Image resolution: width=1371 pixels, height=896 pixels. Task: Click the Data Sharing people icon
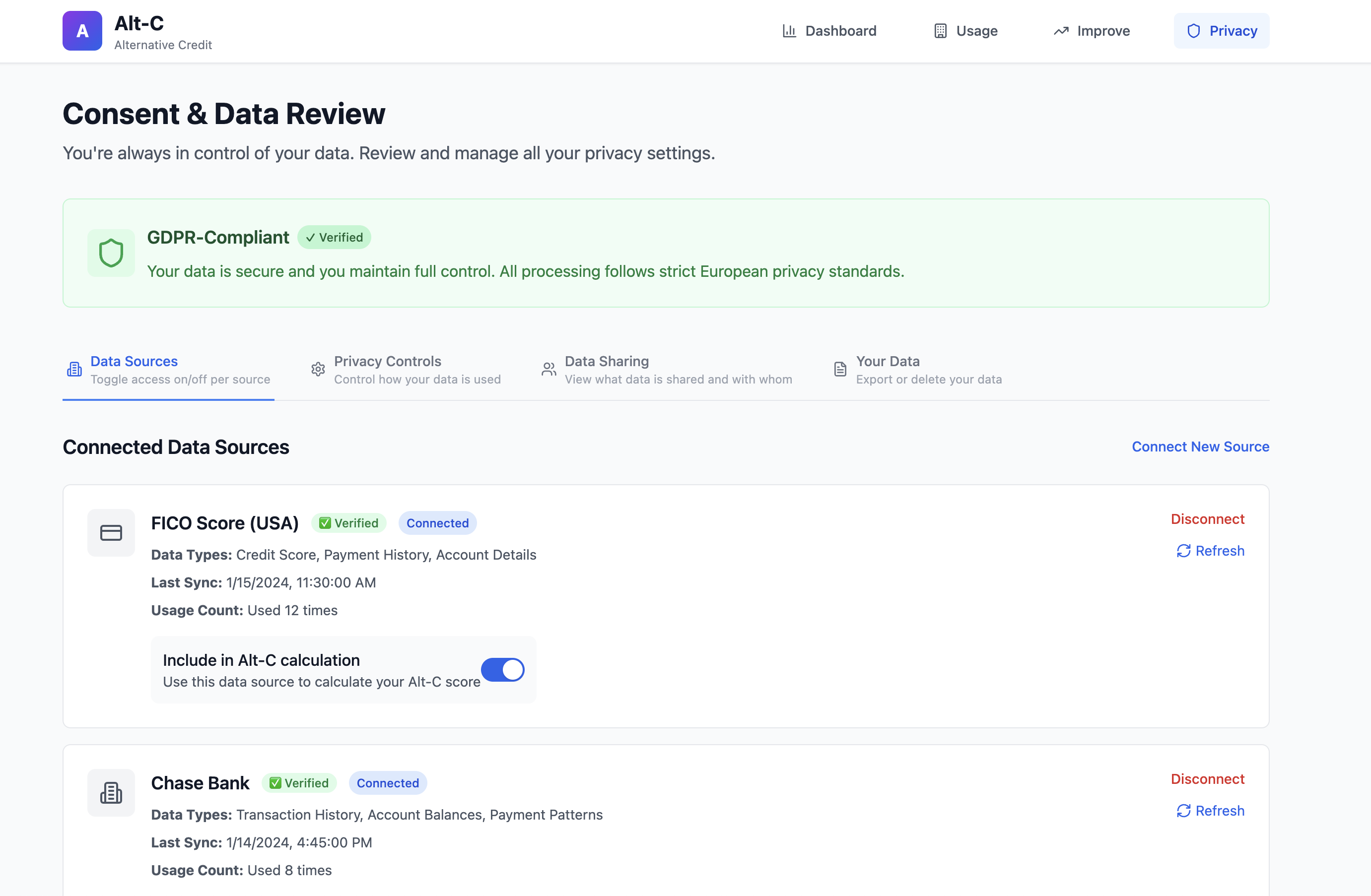pos(548,369)
